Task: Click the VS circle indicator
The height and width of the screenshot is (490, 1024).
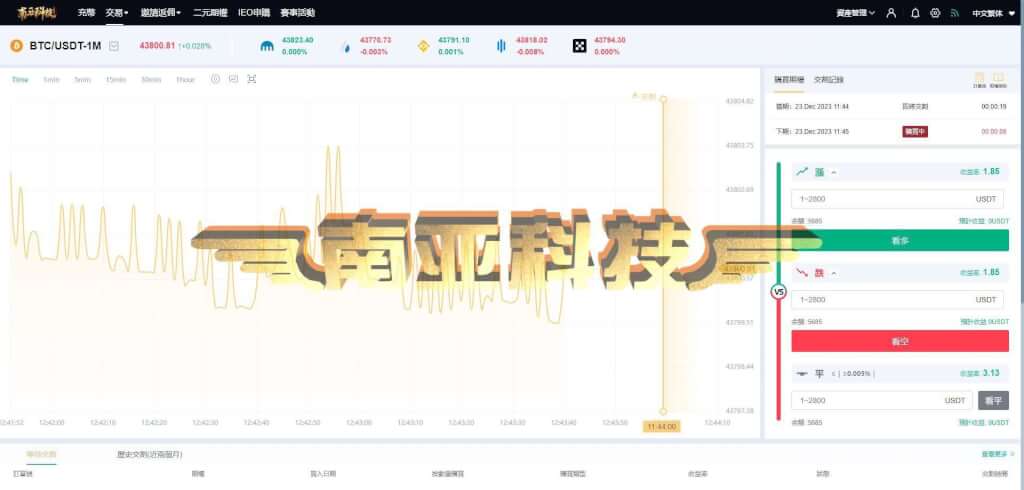Action: point(778,291)
